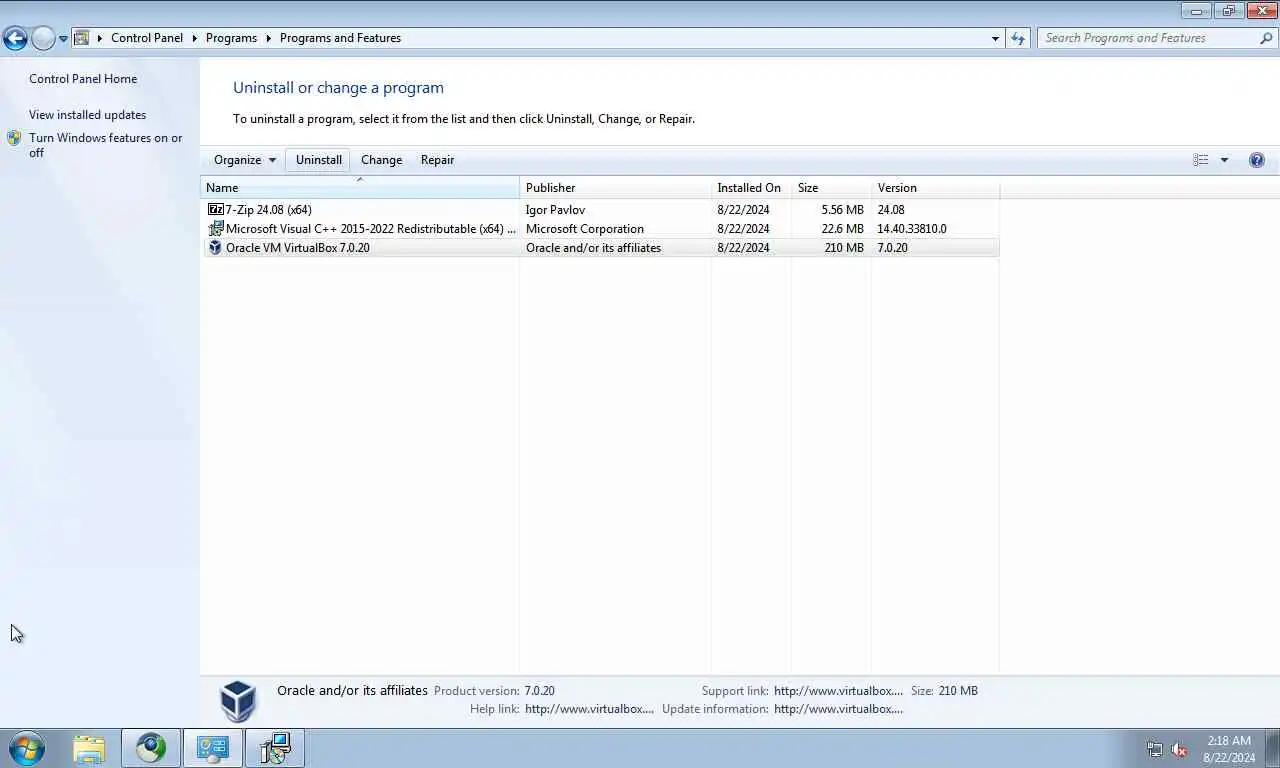Click the VirtualBox icon in list row
Image resolution: width=1280 pixels, height=768 pixels.
tap(215, 248)
